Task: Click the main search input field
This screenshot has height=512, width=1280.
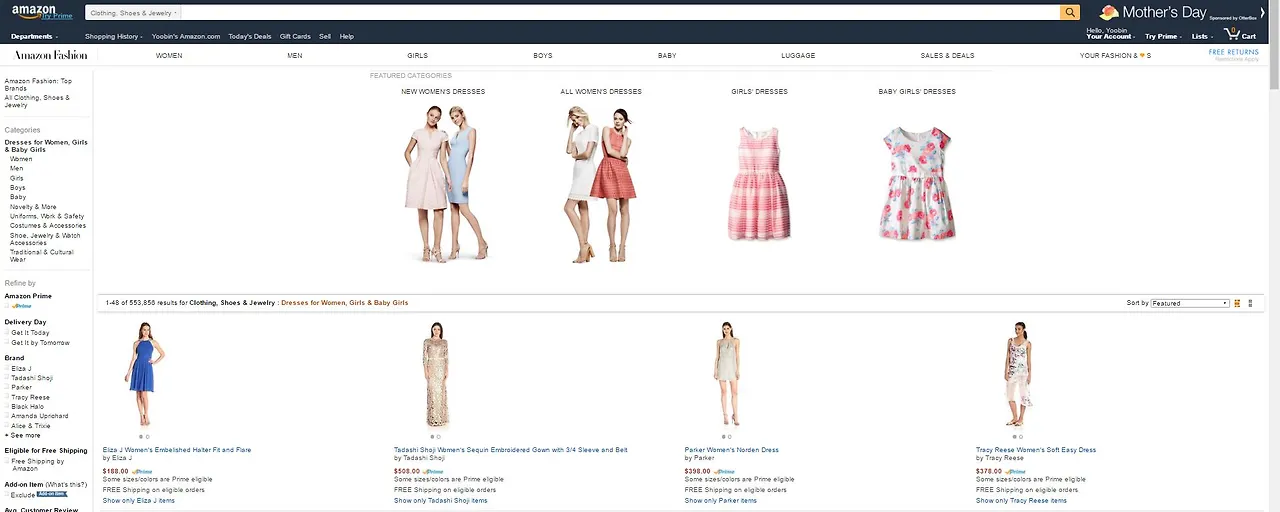Action: tap(620, 13)
